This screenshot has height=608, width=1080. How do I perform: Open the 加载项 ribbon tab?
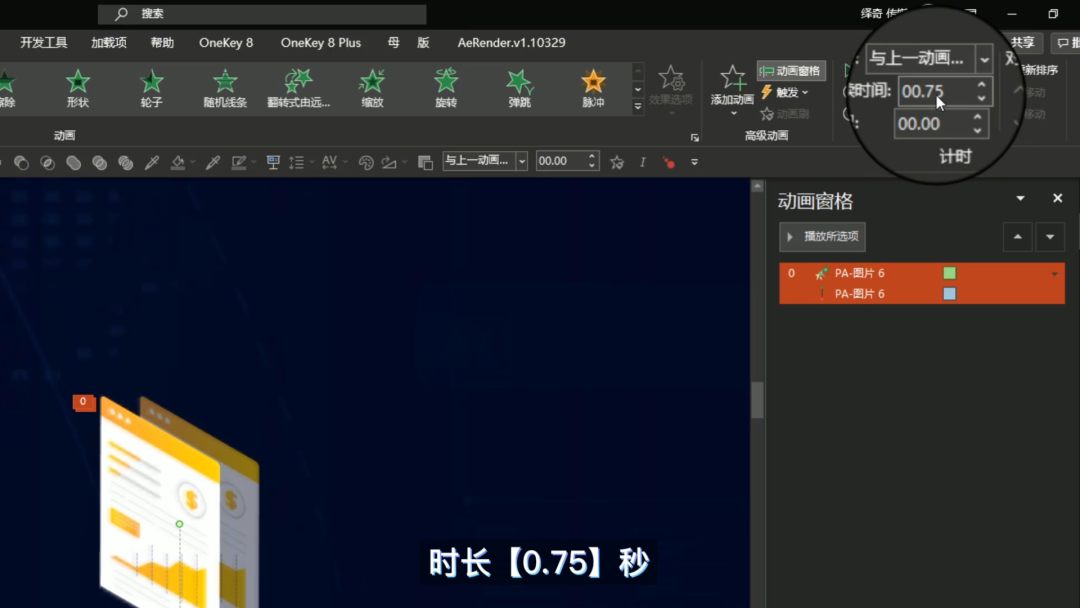pyautogui.click(x=109, y=43)
